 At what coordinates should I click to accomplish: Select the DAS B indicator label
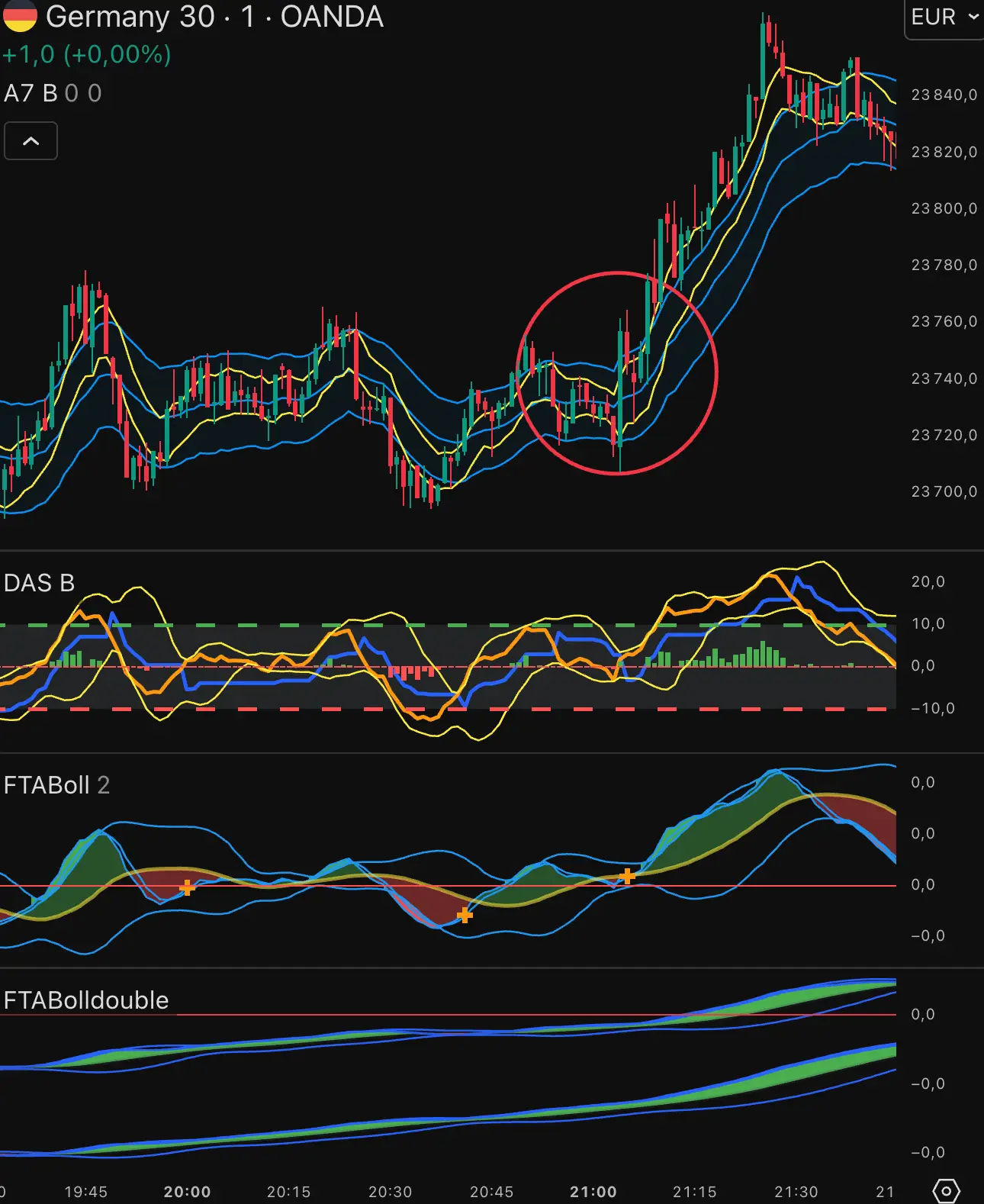pos(39,583)
